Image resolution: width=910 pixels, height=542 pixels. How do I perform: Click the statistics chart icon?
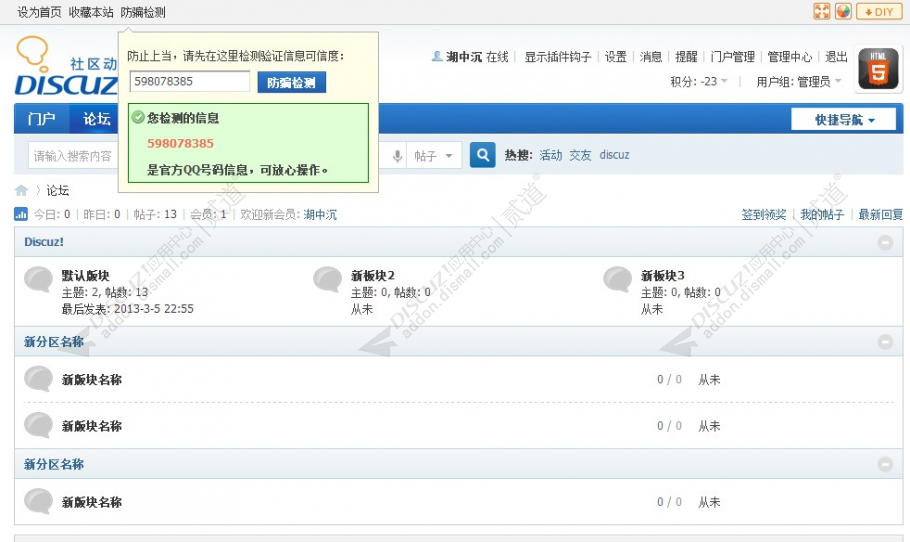21,214
